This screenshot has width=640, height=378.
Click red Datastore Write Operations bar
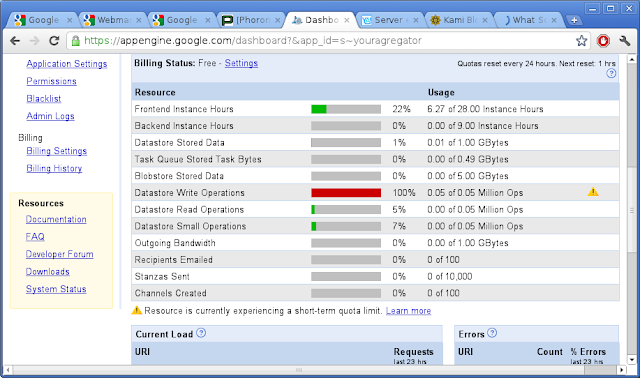point(346,193)
